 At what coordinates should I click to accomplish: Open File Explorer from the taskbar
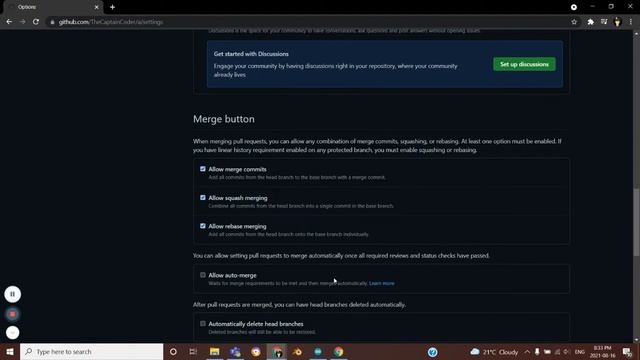215,351
